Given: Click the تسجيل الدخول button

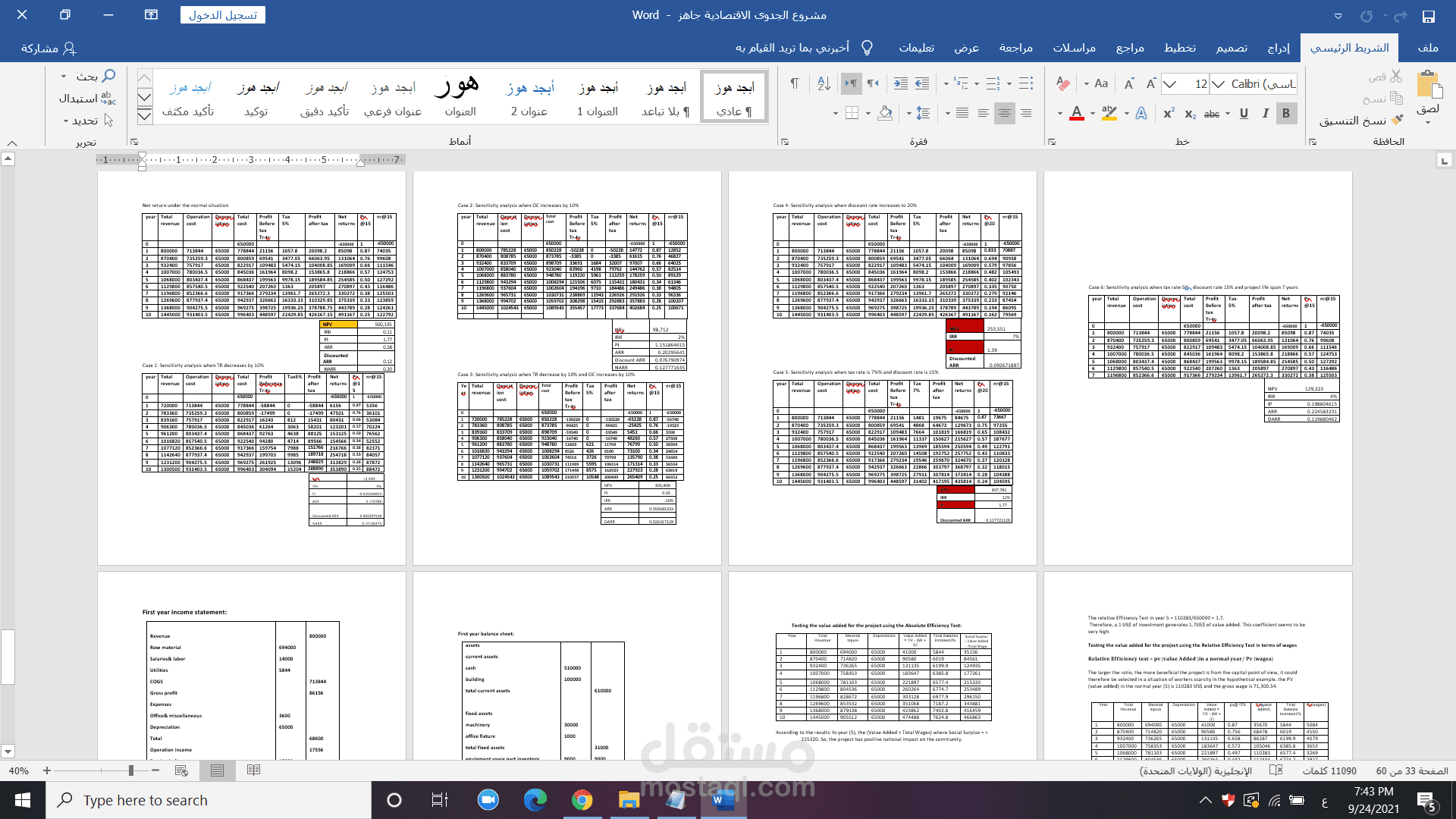Looking at the screenshot, I should [222, 15].
